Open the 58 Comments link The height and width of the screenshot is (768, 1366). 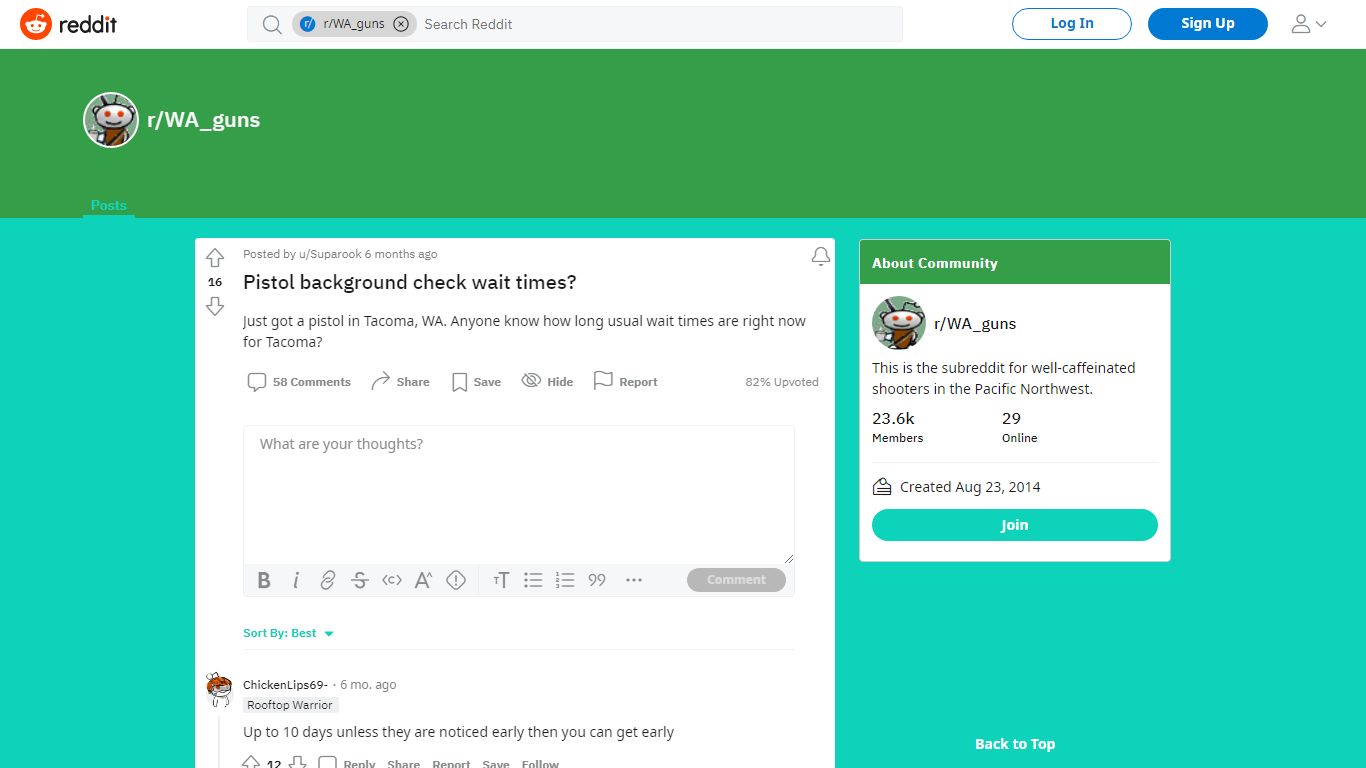coord(299,382)
